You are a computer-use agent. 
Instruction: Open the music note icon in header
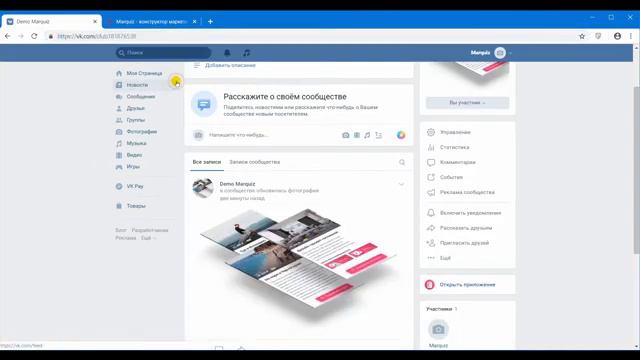pyautogui.click(x=247, y=53)
